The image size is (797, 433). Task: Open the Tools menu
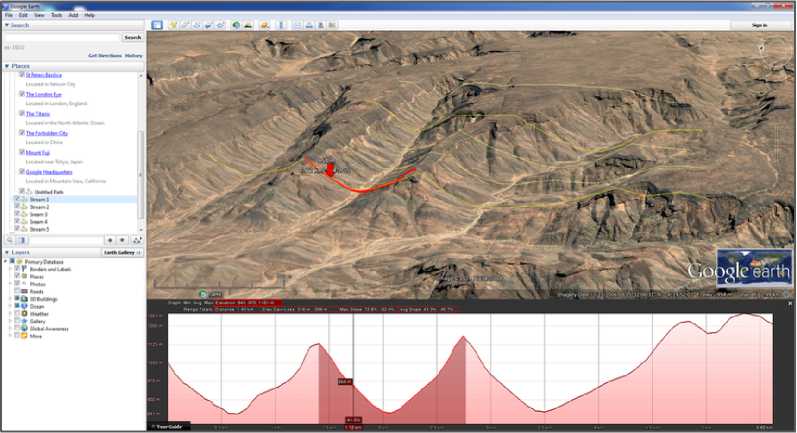(56, 15)
